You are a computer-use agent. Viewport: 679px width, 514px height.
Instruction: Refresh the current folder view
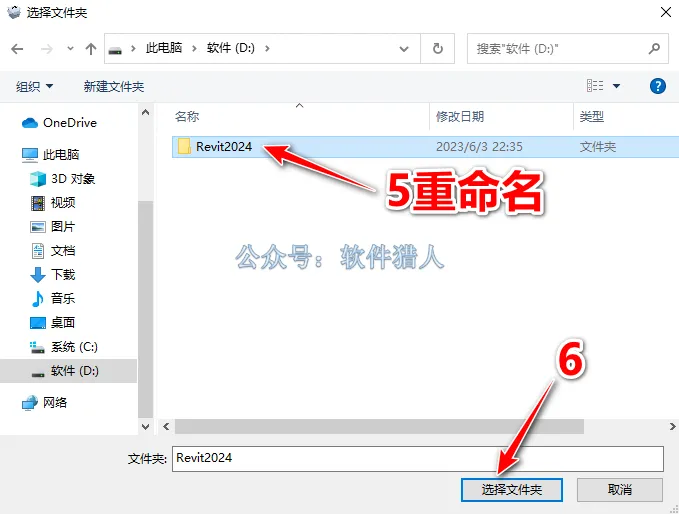tap(438, 48)
